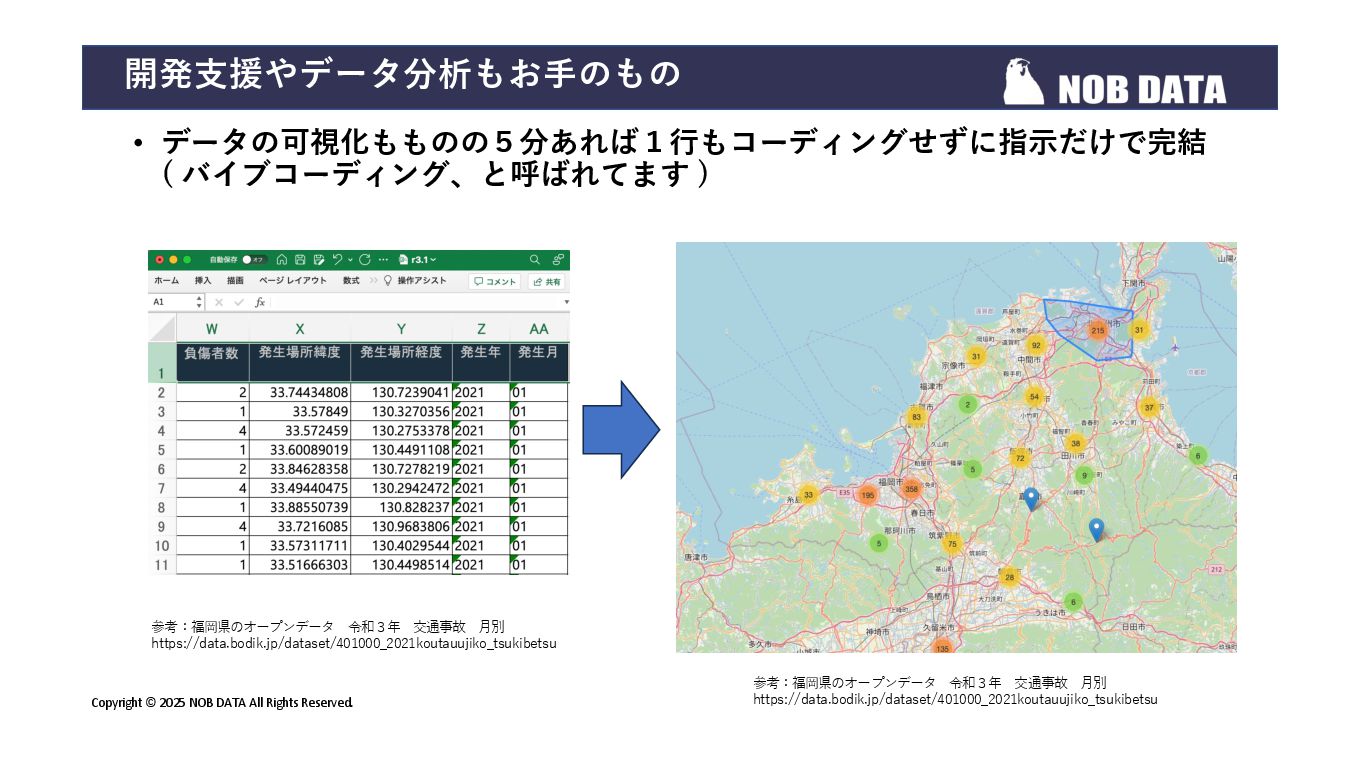Click the Undo arrow icon
1361x765 pixels.
(x=337, y=259)
